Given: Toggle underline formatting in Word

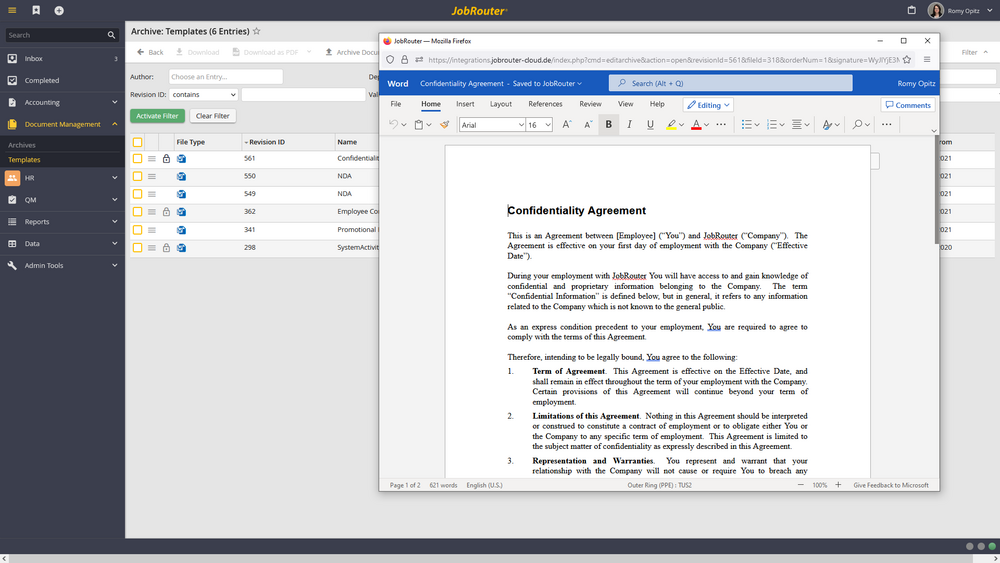Looking at the screenshot, I should (650, 124).
